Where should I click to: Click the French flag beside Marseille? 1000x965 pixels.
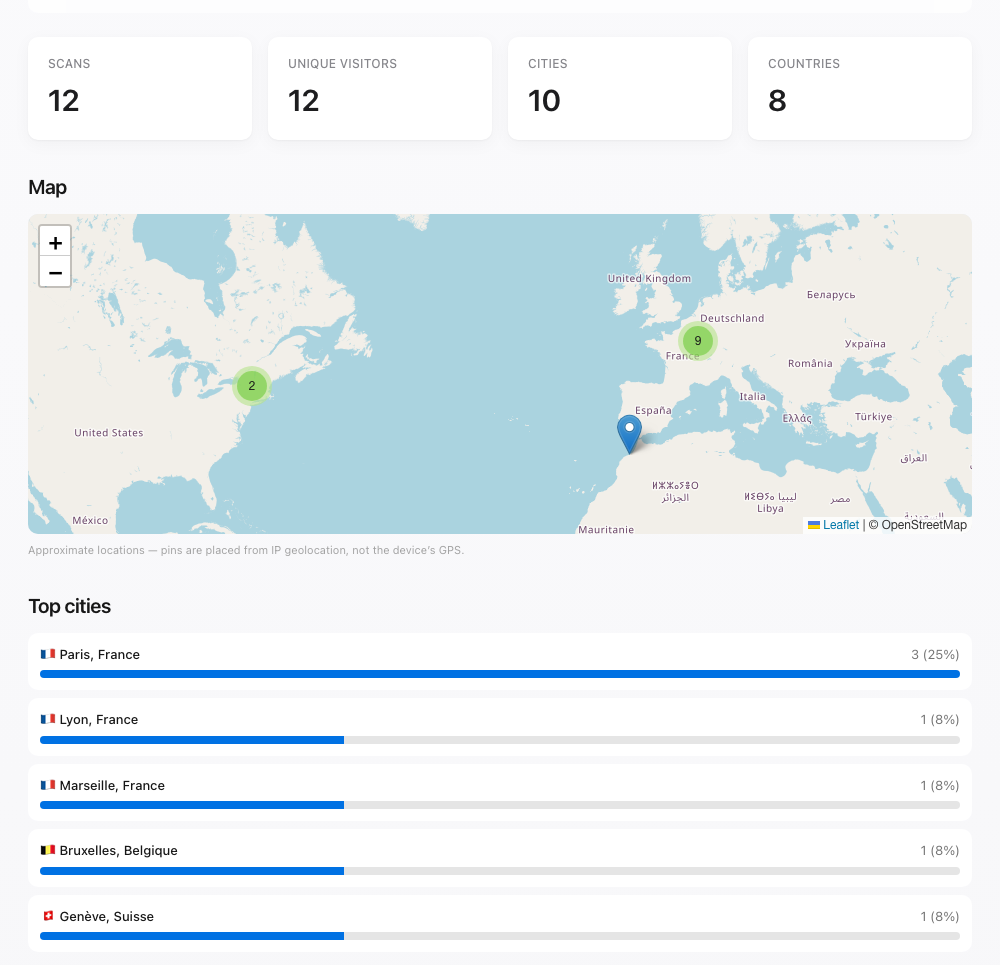pos(48,785)
